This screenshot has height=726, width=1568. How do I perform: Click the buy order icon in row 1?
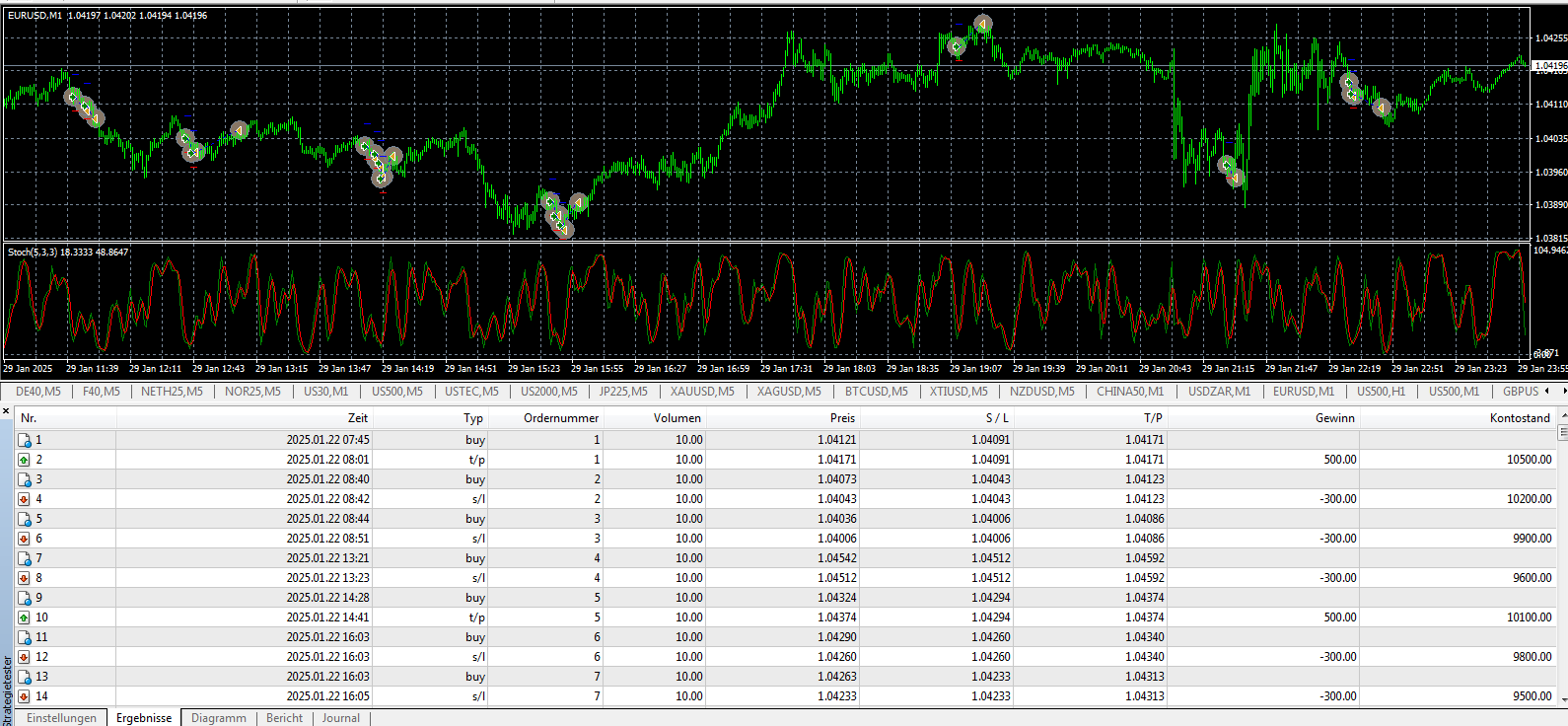tap(25, 440)
